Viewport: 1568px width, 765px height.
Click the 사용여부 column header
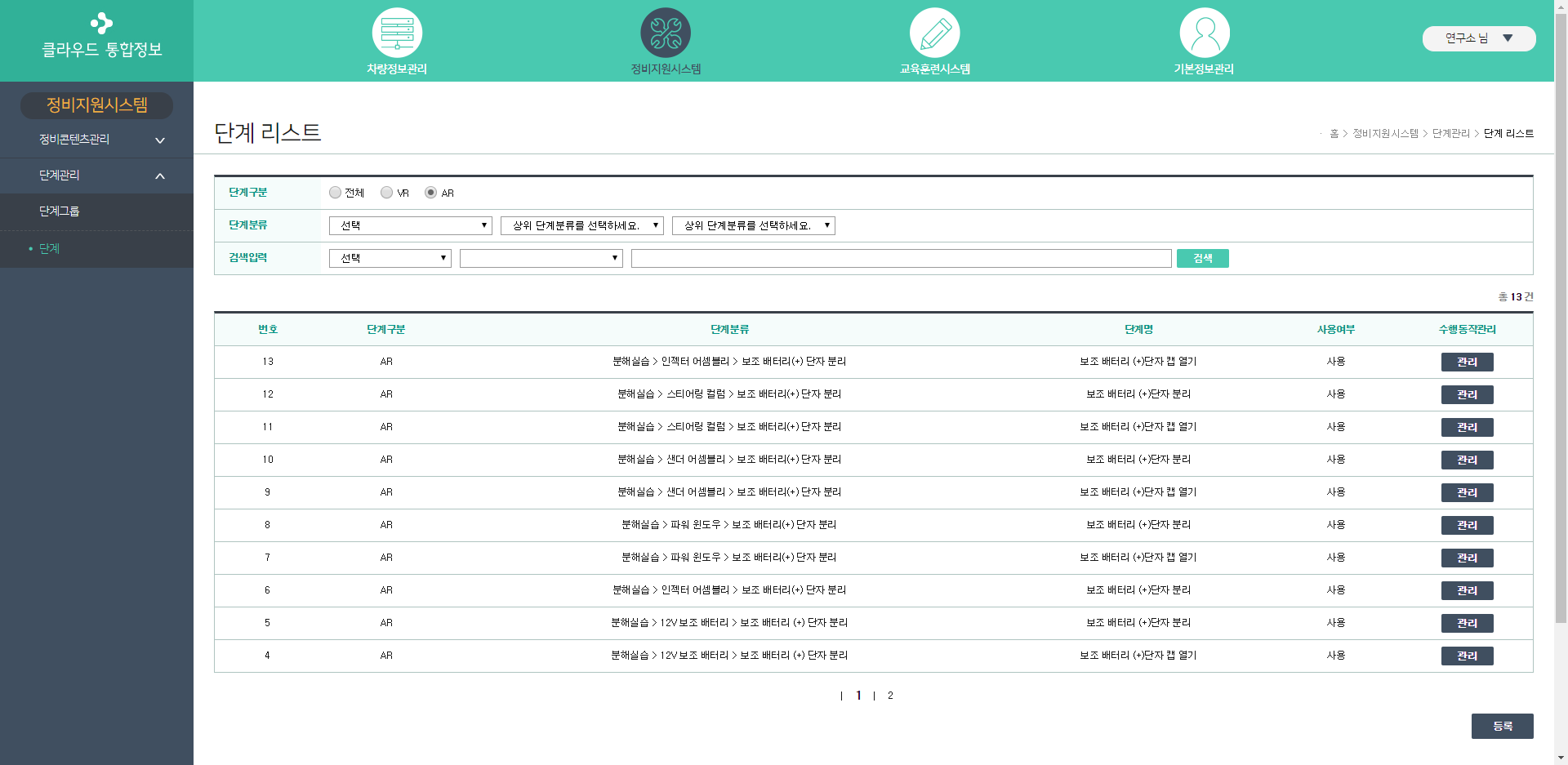pyautogui.click(x=1336, y=329)
